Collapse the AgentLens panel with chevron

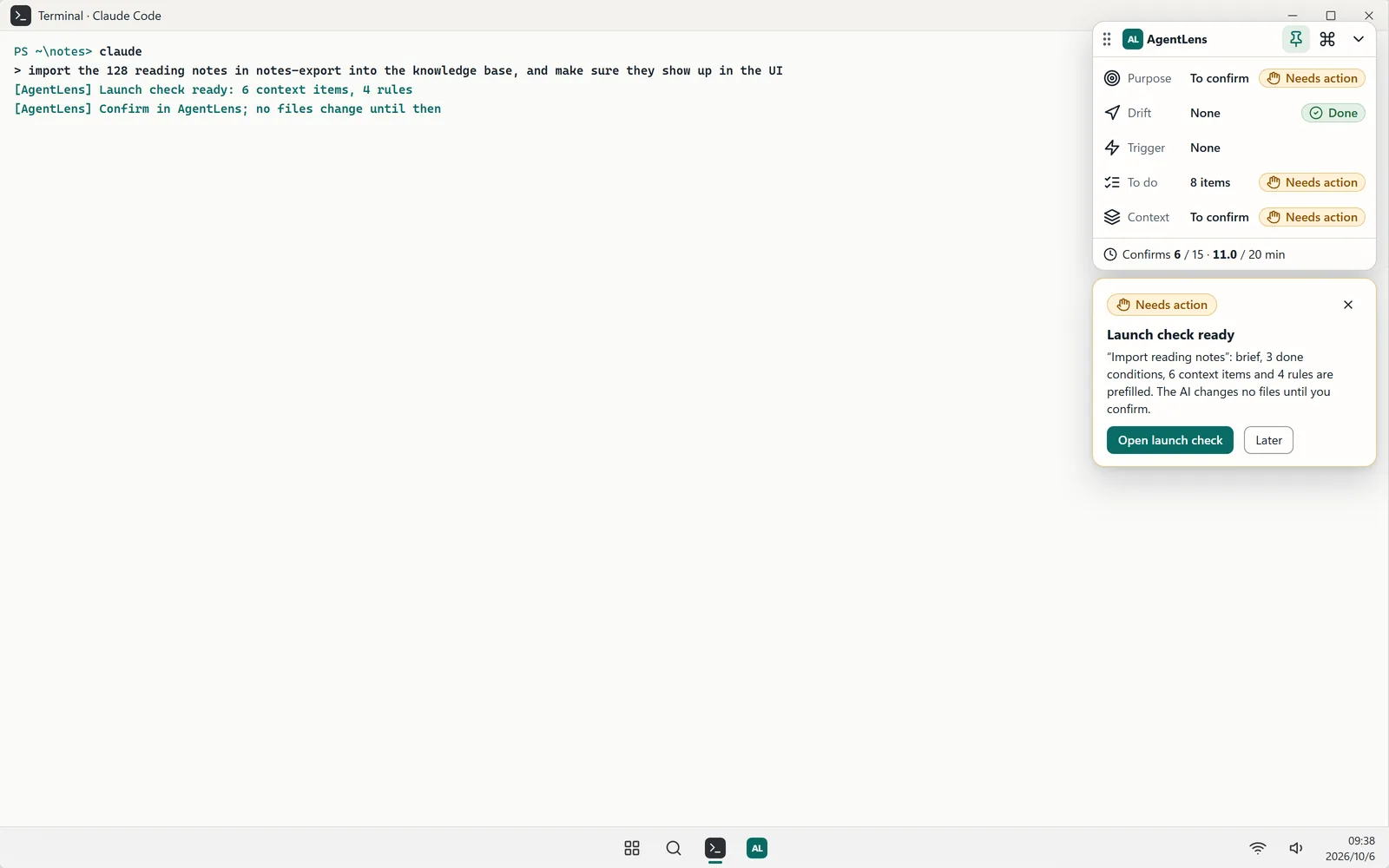click(1359, 39)
